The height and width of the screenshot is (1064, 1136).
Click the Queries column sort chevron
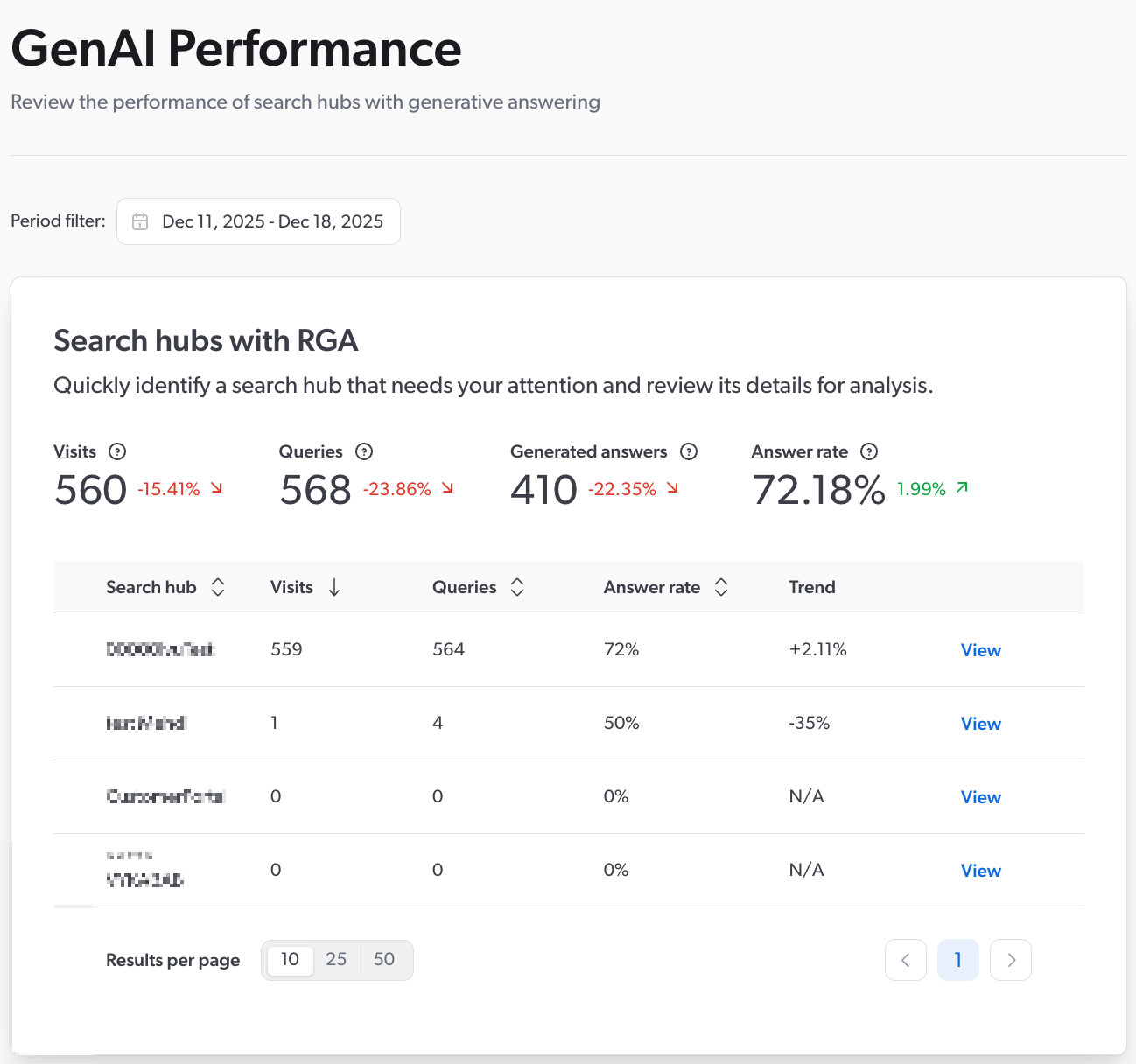517,587
